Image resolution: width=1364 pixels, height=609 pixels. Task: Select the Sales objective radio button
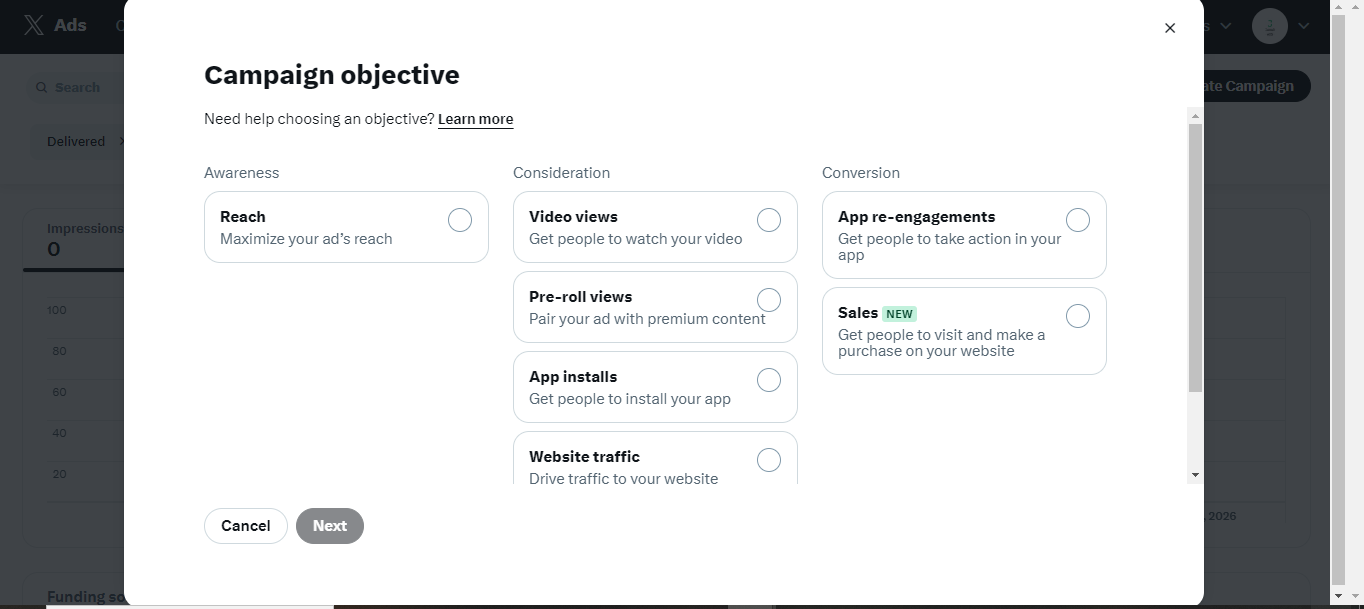[1078, 316]
